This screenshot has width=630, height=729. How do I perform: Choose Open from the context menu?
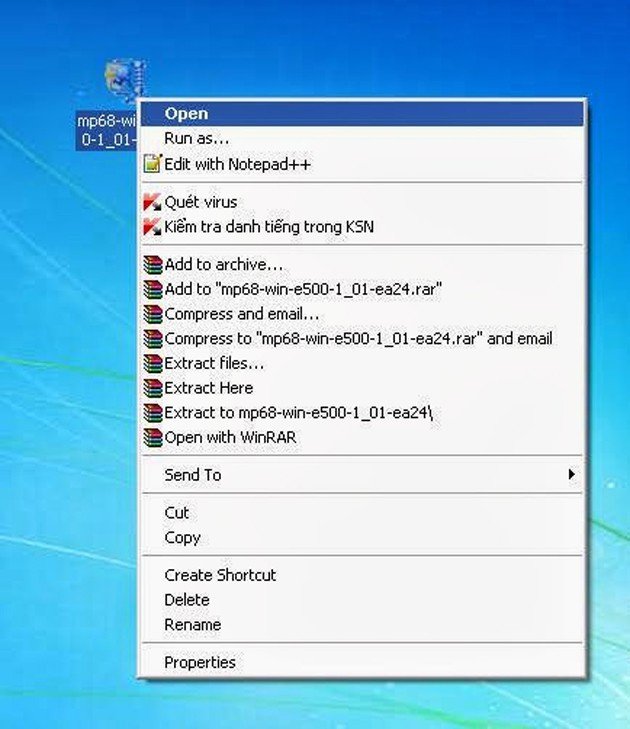186,114
